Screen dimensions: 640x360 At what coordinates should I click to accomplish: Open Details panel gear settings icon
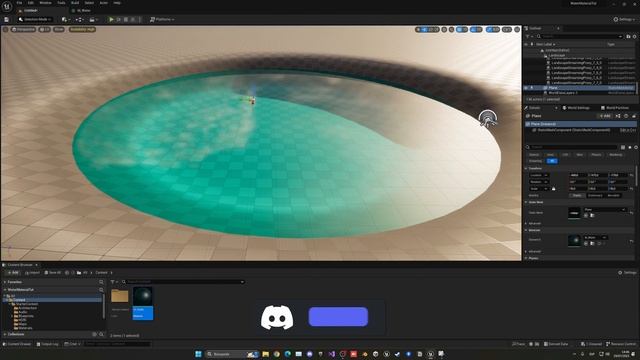click(x=636, y=147)
